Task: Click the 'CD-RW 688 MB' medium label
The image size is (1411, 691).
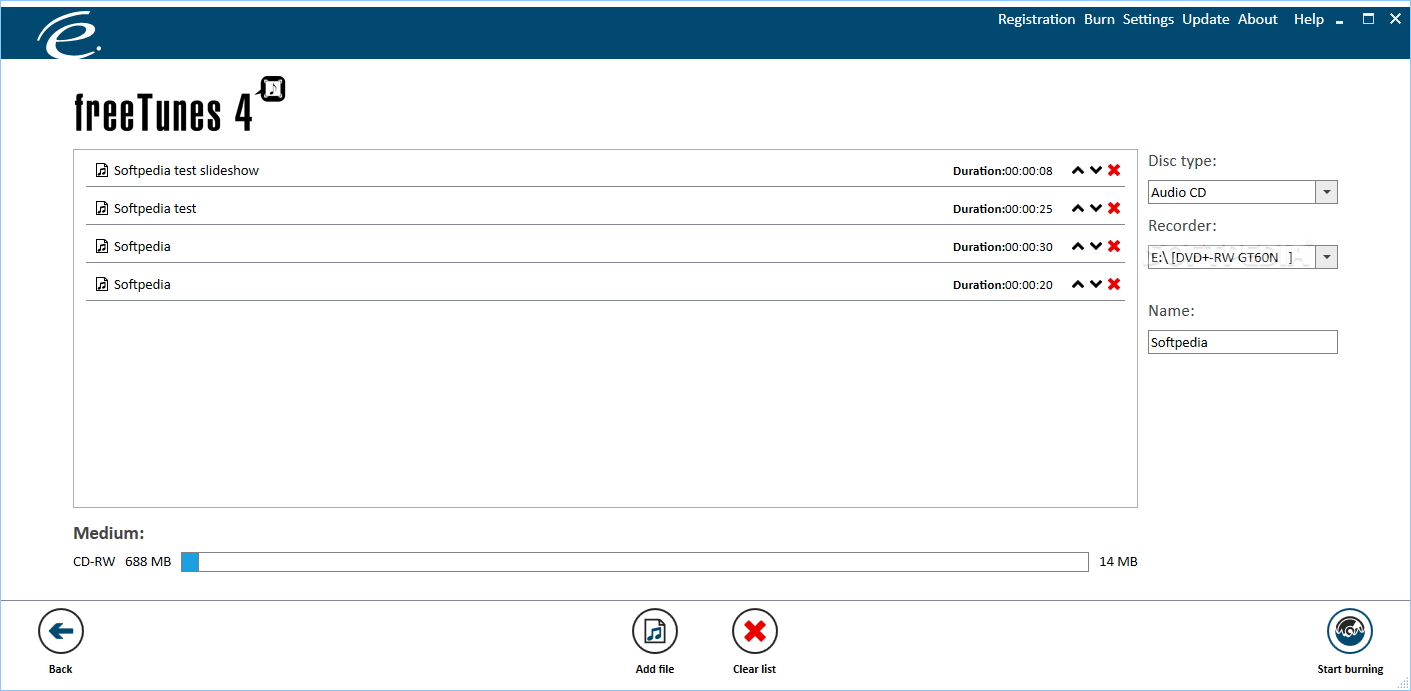Action: [122, 562]
